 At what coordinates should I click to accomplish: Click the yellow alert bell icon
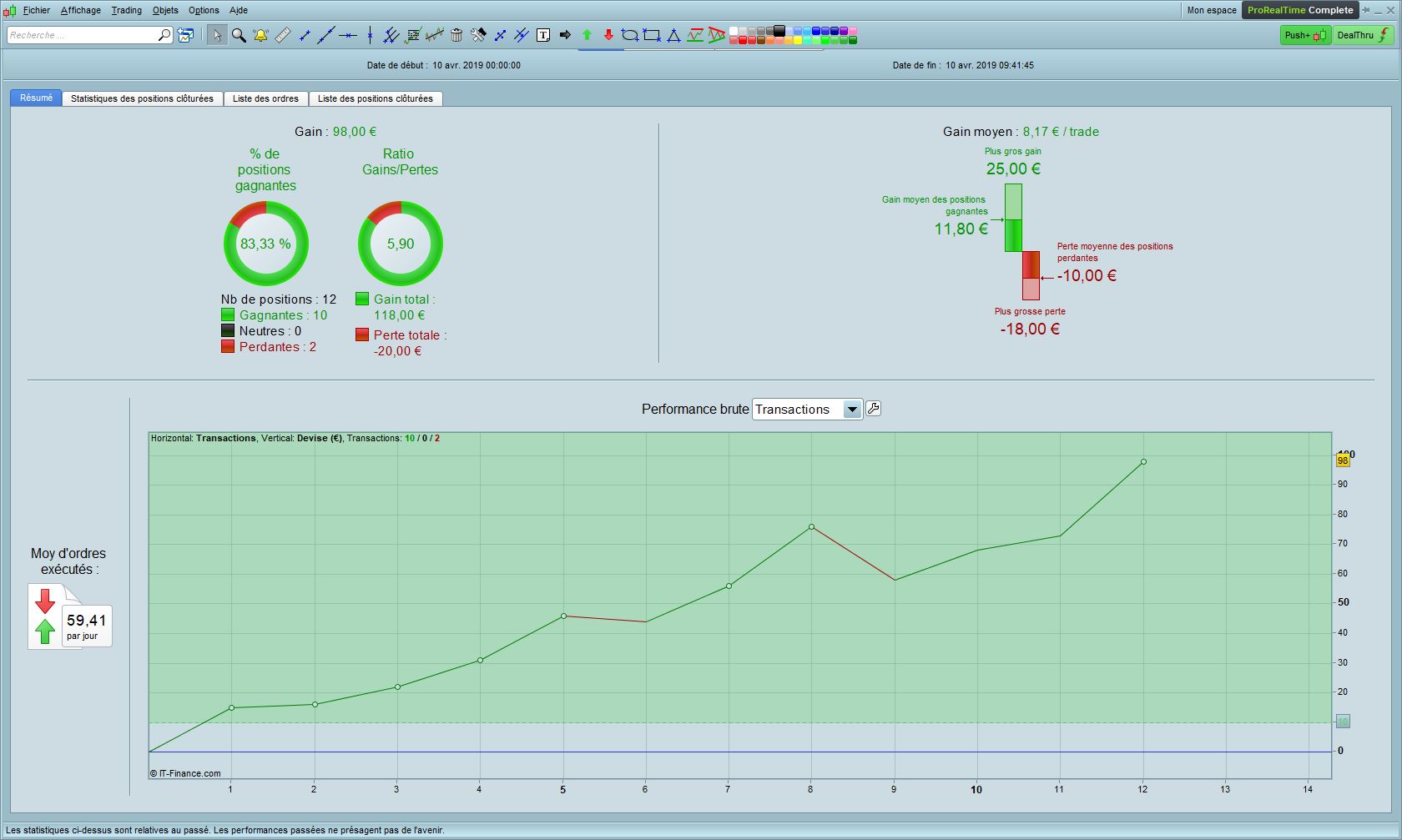pyautogui.click(x=260, y=35)
